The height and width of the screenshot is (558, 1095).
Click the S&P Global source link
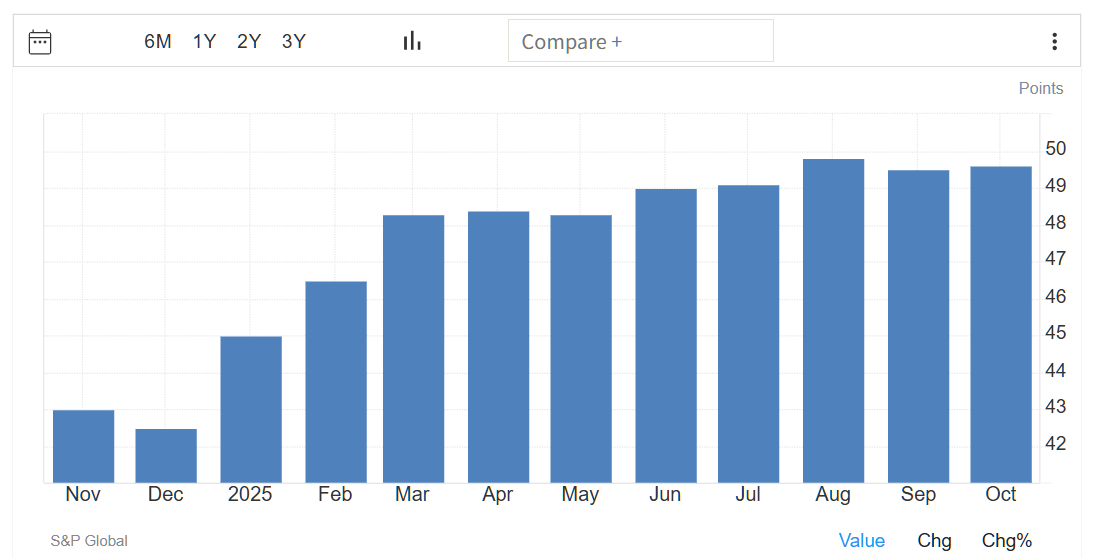(x=89, y=541)
